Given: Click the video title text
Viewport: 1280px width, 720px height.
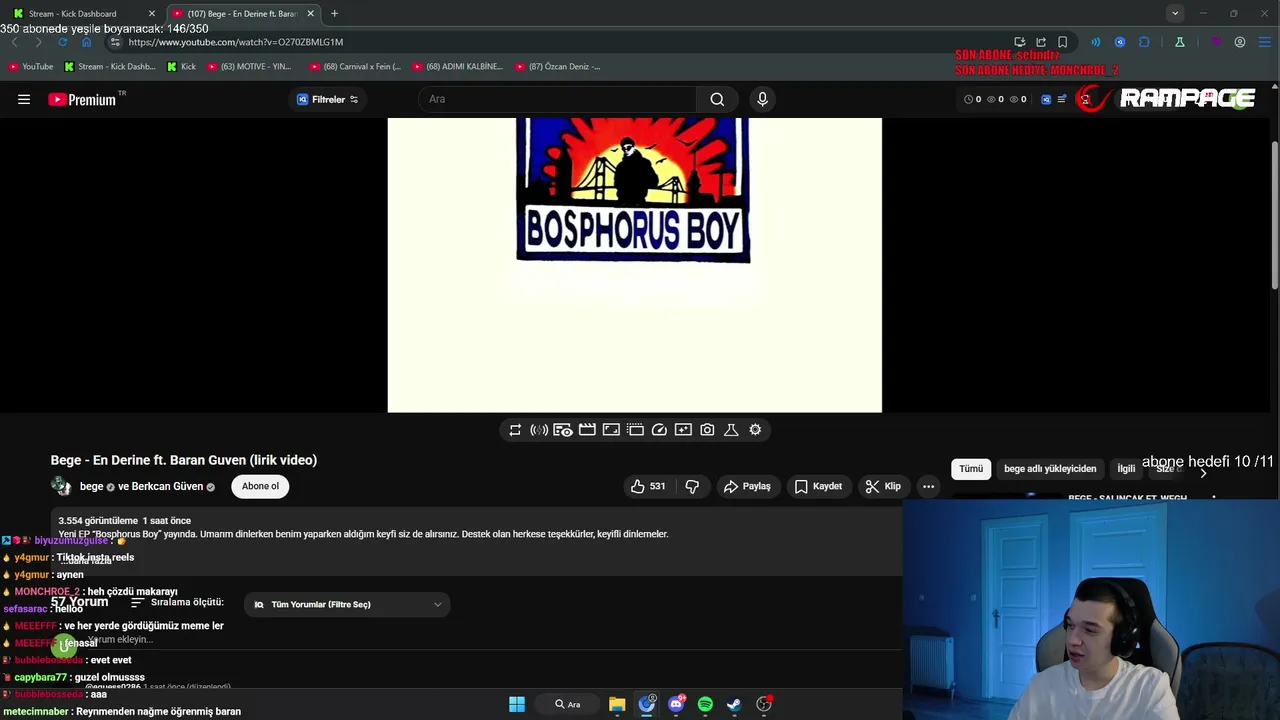Looking at the screenshot, I should pyautogui.click(x=184, y=460).
